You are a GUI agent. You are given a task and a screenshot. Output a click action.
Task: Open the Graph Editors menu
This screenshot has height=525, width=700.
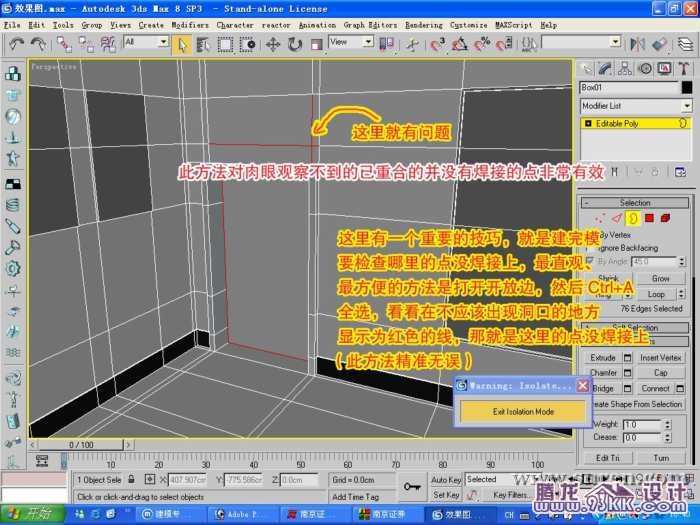click(370, 25)
